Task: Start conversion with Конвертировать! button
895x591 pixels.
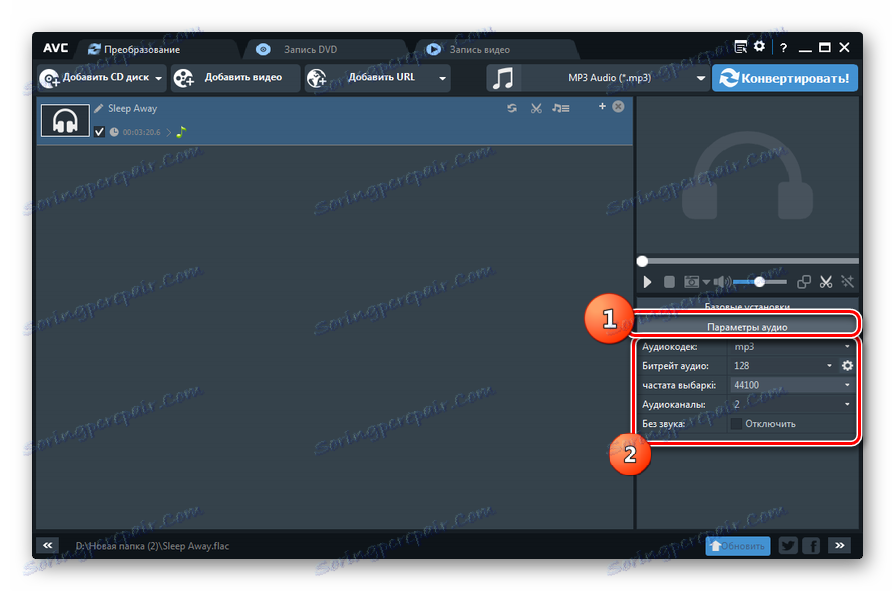Action: click(x=785, y=78)
